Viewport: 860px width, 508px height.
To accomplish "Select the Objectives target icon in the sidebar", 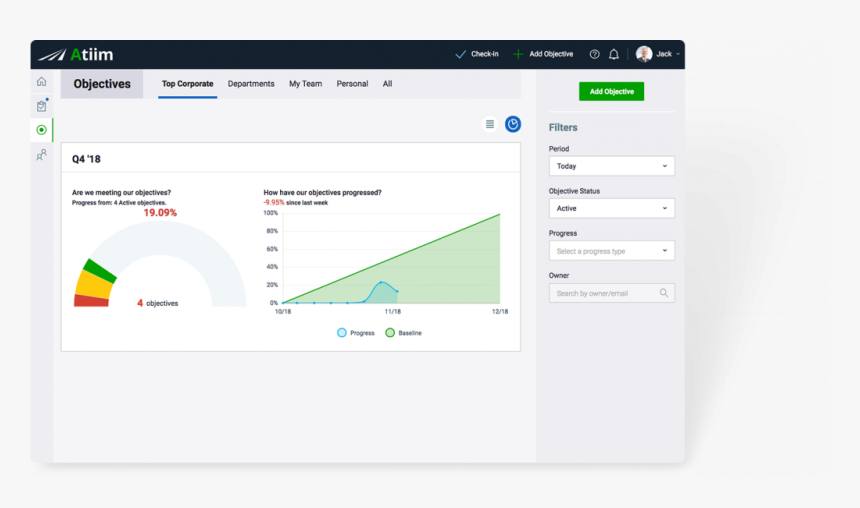I will point(41,130).
